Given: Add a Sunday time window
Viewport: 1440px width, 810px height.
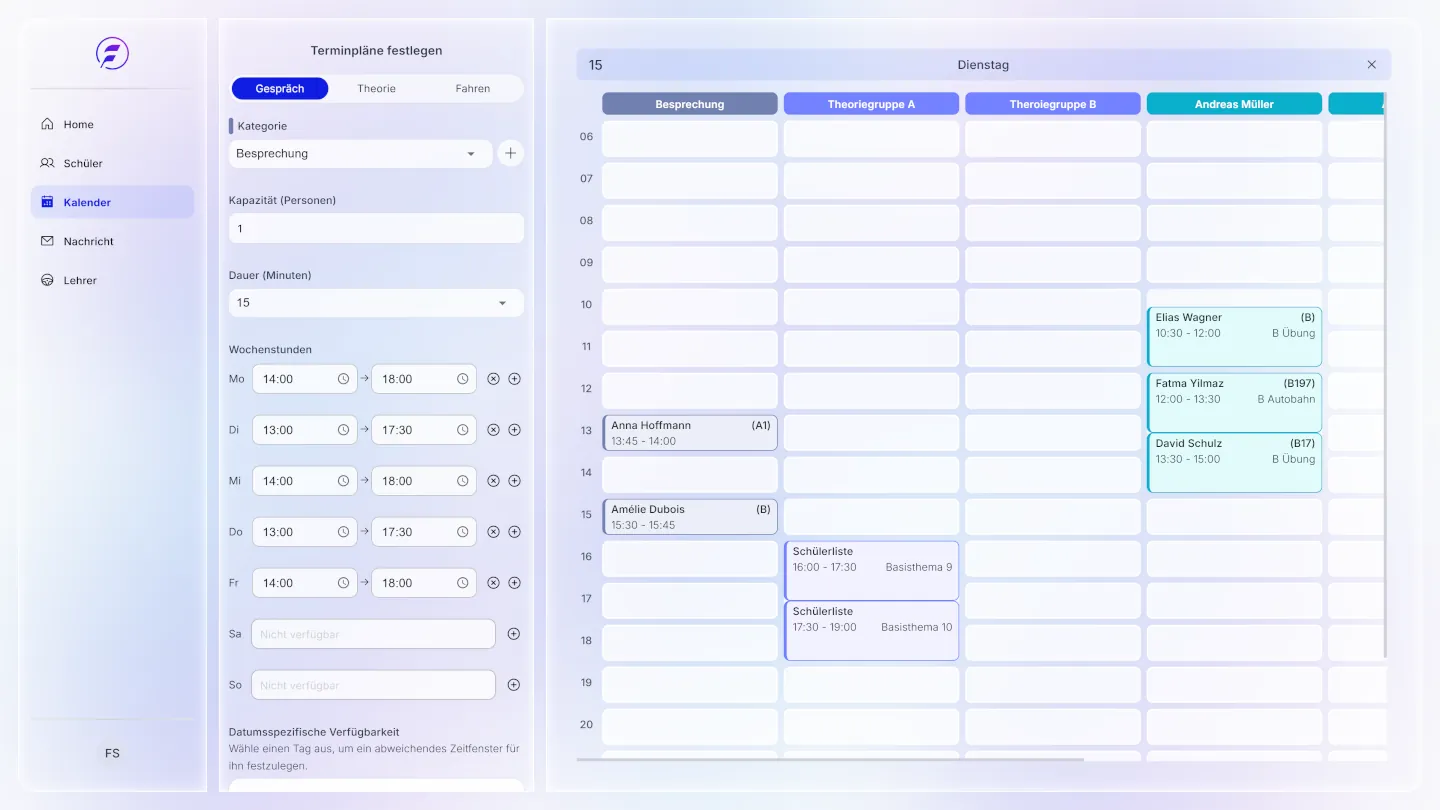Looking at the screenshot, I should coord(514,685).
